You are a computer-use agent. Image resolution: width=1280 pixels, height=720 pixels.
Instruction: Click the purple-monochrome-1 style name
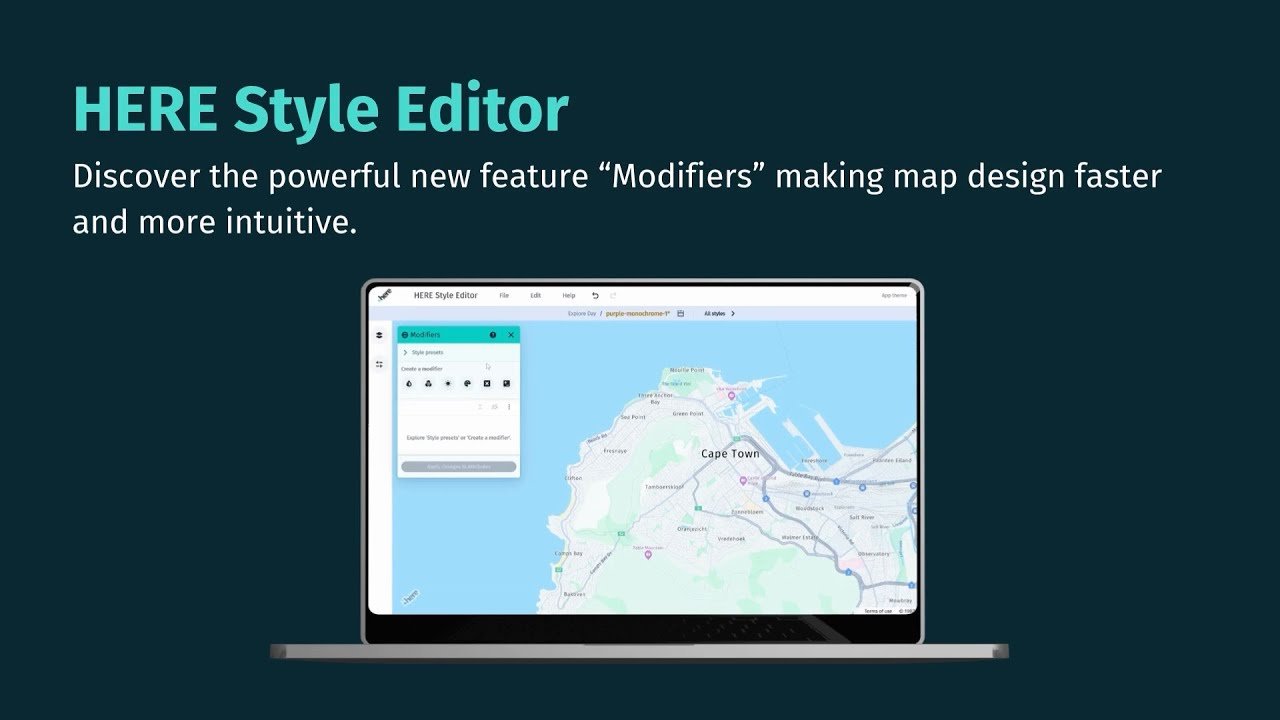[x=637, y=313]
